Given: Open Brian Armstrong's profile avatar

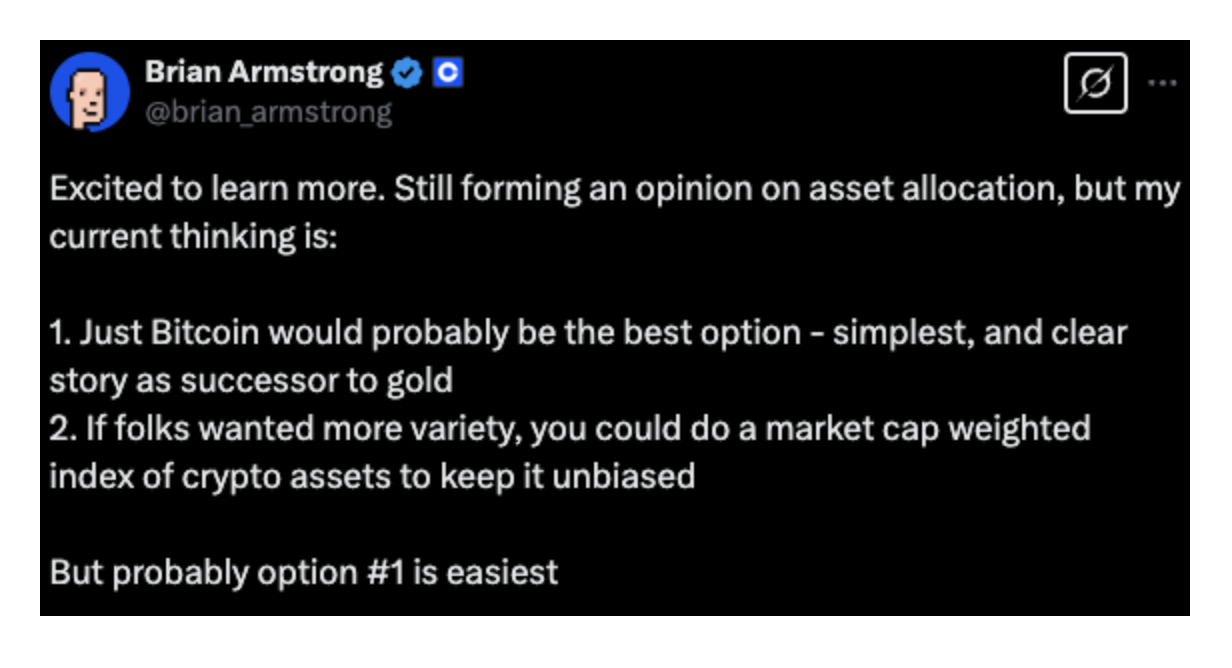Looking at the screenshot, I should pyautogui.click(x=90, y=92).
